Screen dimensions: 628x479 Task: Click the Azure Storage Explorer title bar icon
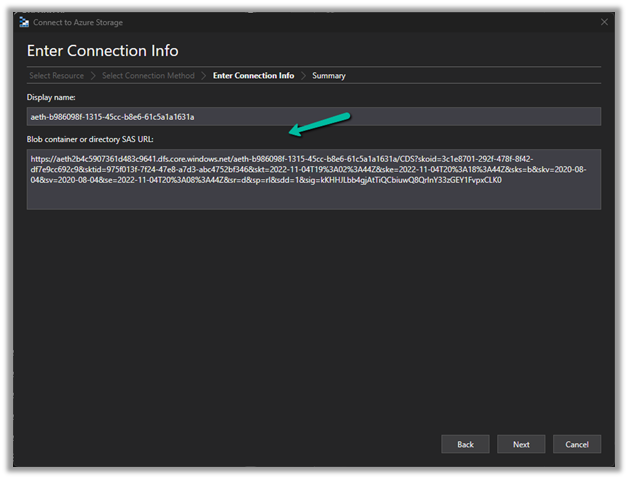click(x=24, y=22)
